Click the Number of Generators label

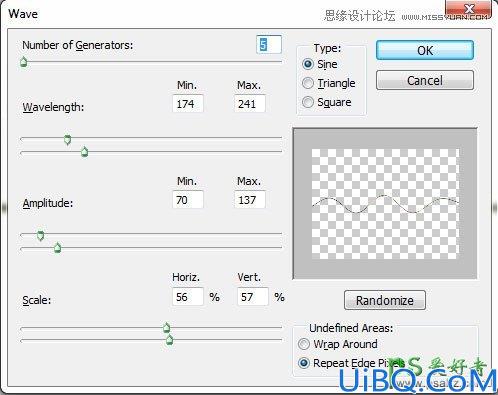(x=77, y=45)
